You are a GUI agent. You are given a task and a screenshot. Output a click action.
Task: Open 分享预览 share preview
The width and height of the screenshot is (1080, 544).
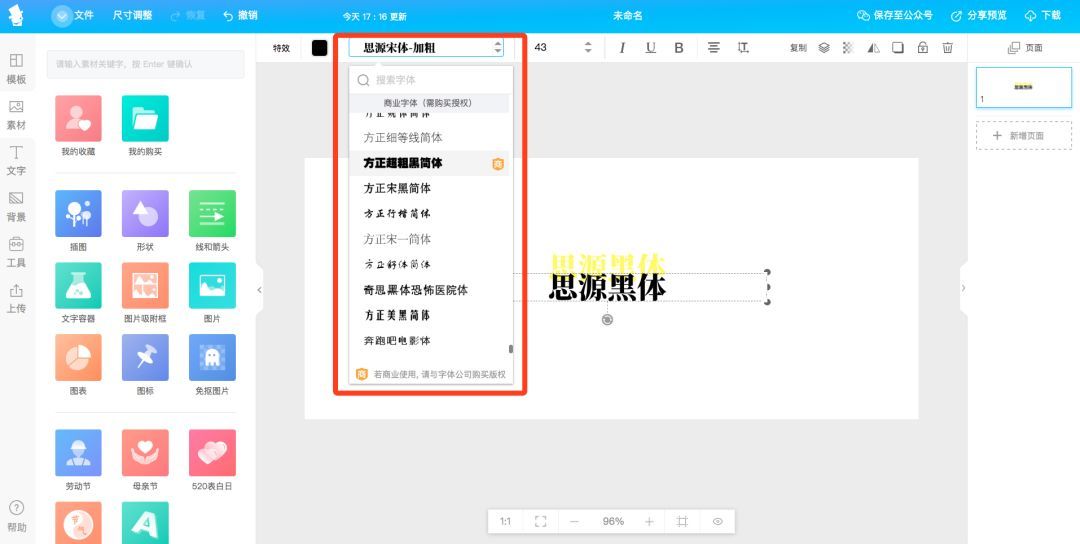[x=979, y=15]
